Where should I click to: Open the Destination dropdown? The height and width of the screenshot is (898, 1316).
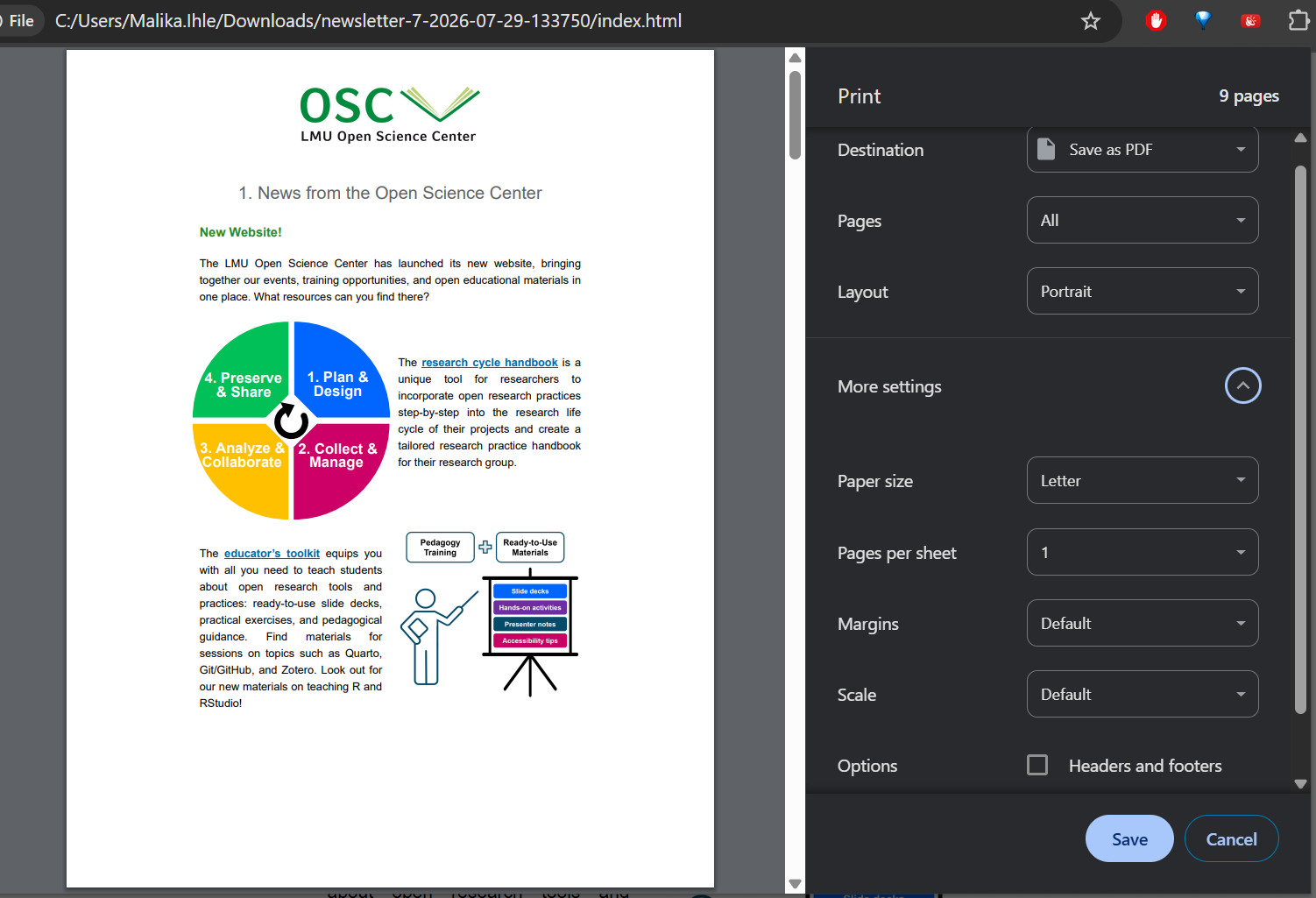1143,149
